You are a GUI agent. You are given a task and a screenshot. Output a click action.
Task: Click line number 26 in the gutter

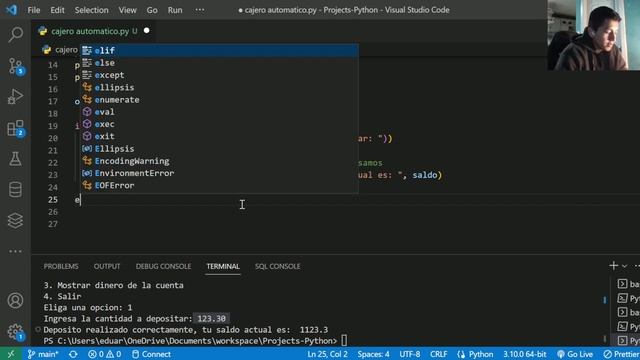click(53, 212)
